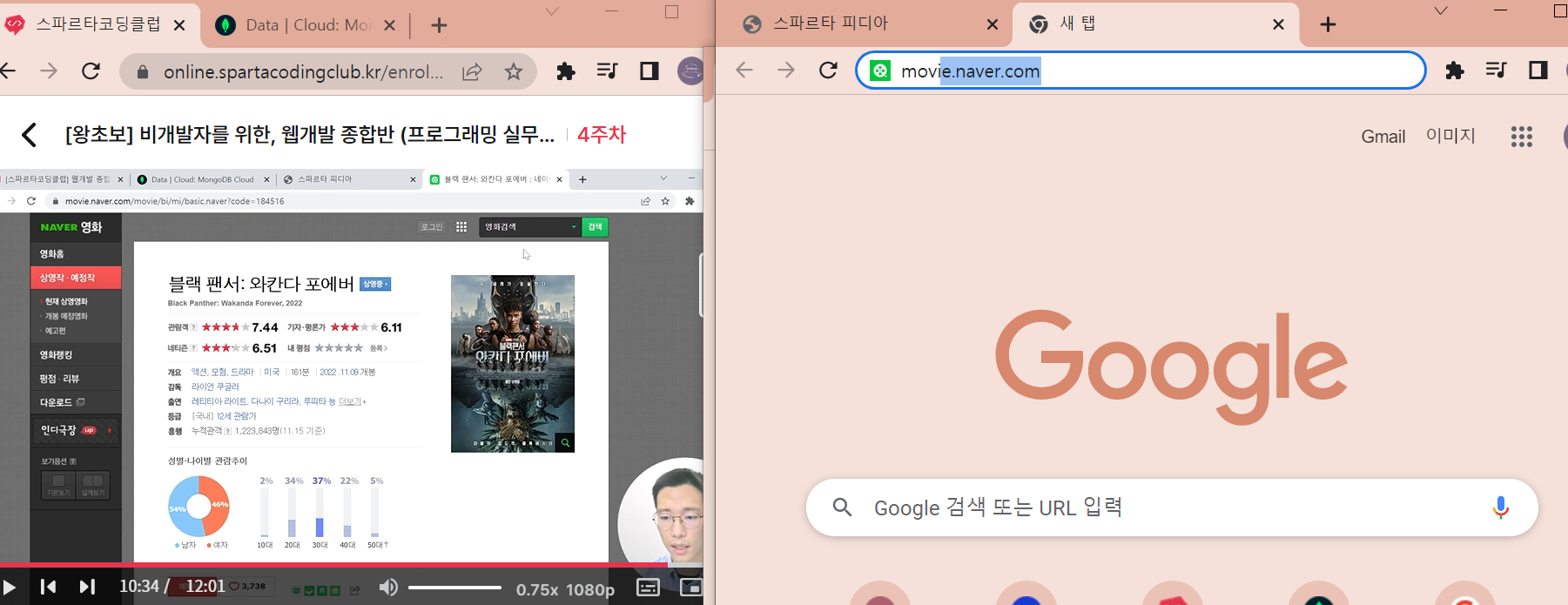The height and width of the screenshot is (605, 1568).
Task: Open the 이미지 link
Action: point(1450,136)
